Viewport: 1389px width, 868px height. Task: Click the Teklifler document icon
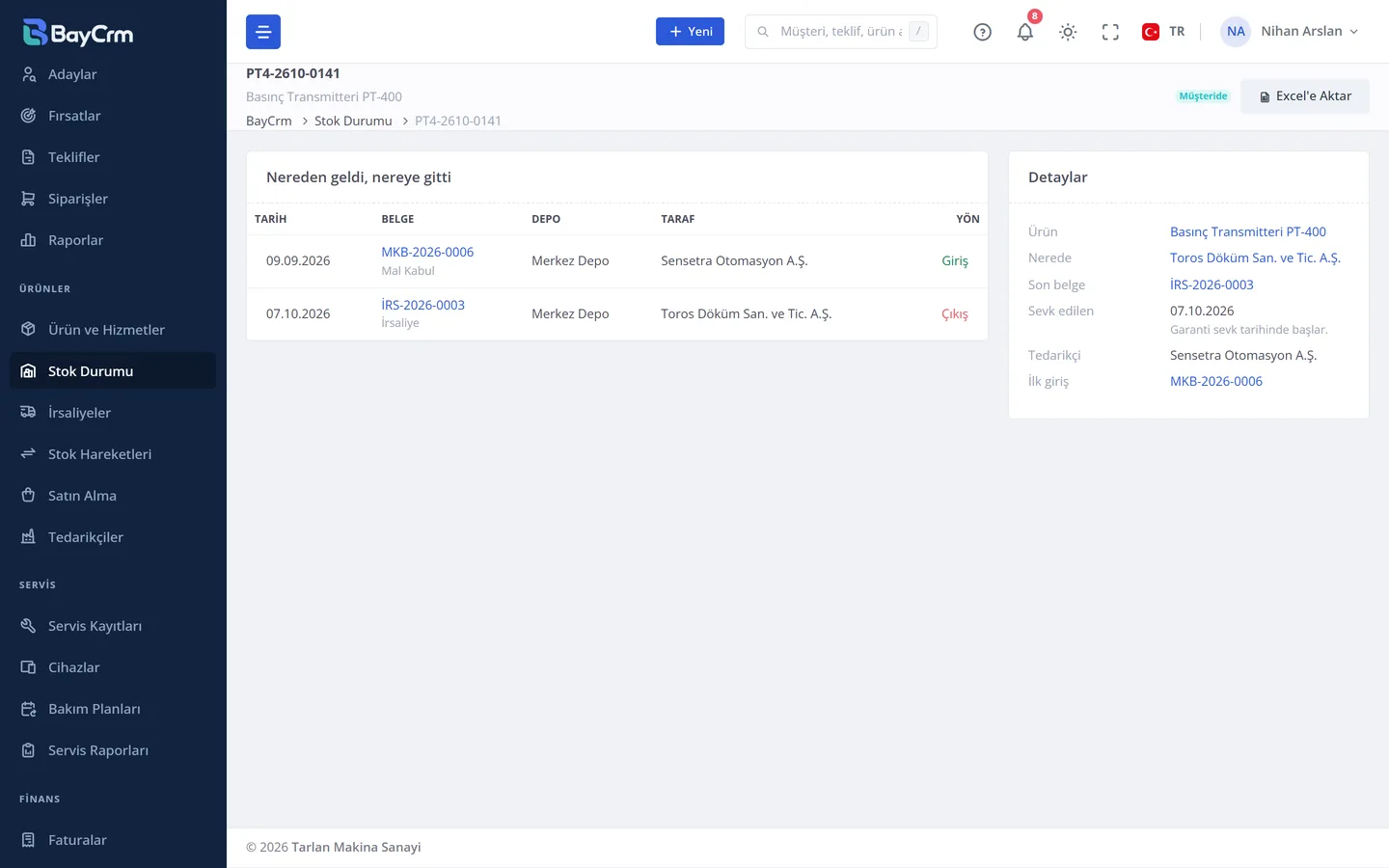tap(29, 157)
